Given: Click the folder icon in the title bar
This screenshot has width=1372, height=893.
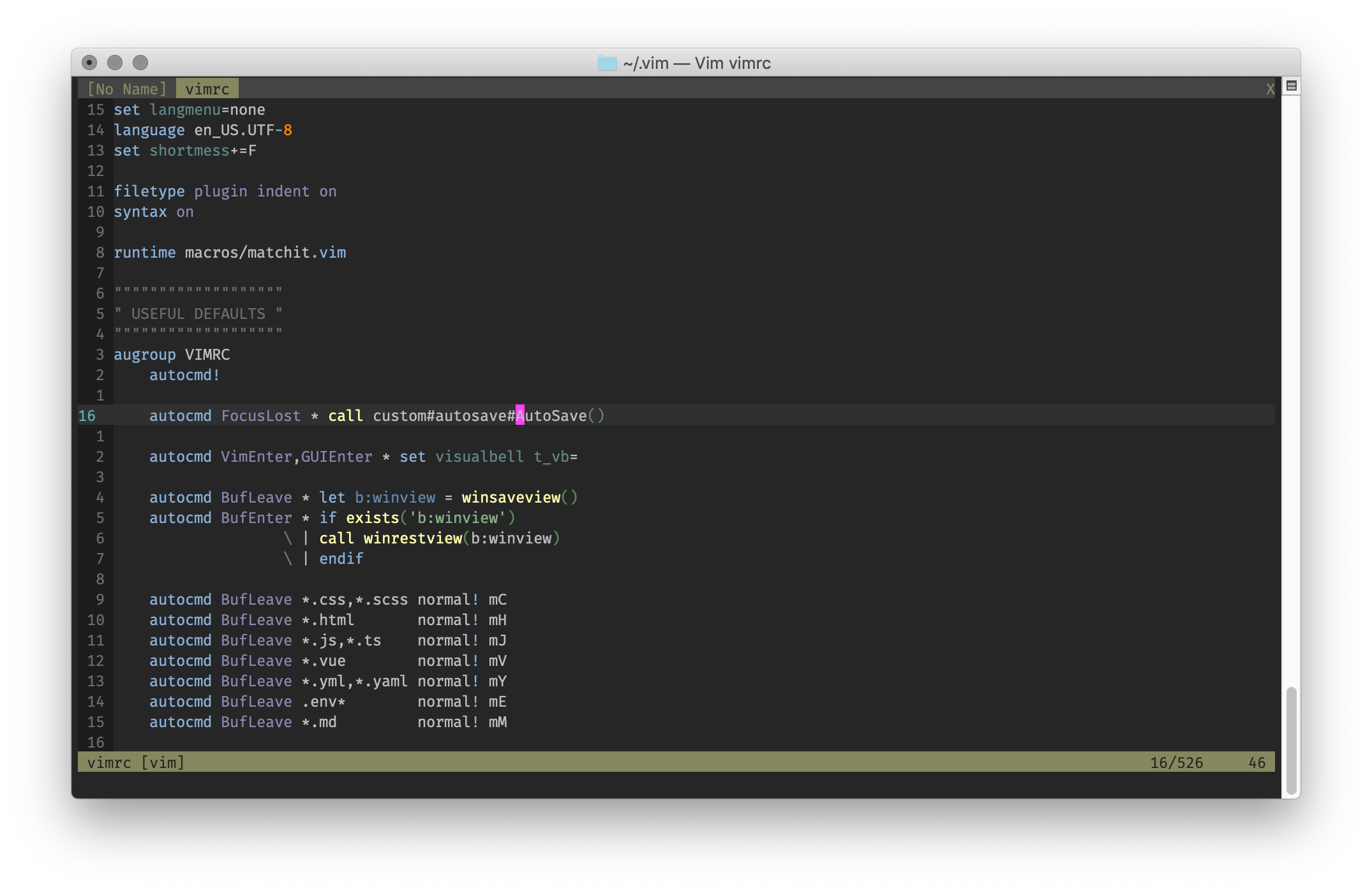Looking at the screenshot, I should (607, 63).
